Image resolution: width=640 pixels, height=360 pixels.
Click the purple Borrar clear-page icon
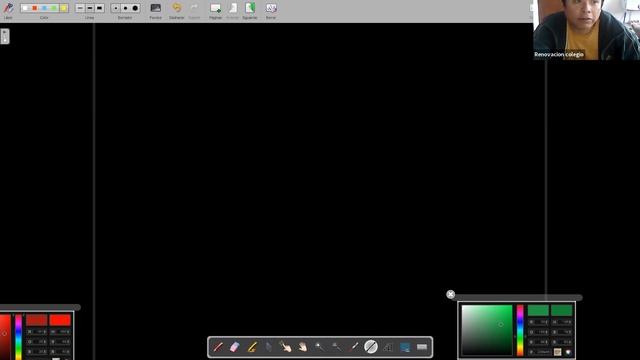pyautogui.click(x=271, y=8)
